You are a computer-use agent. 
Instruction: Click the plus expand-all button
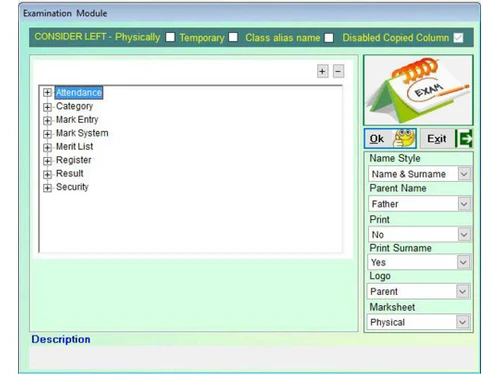click(x=322, y=71)
